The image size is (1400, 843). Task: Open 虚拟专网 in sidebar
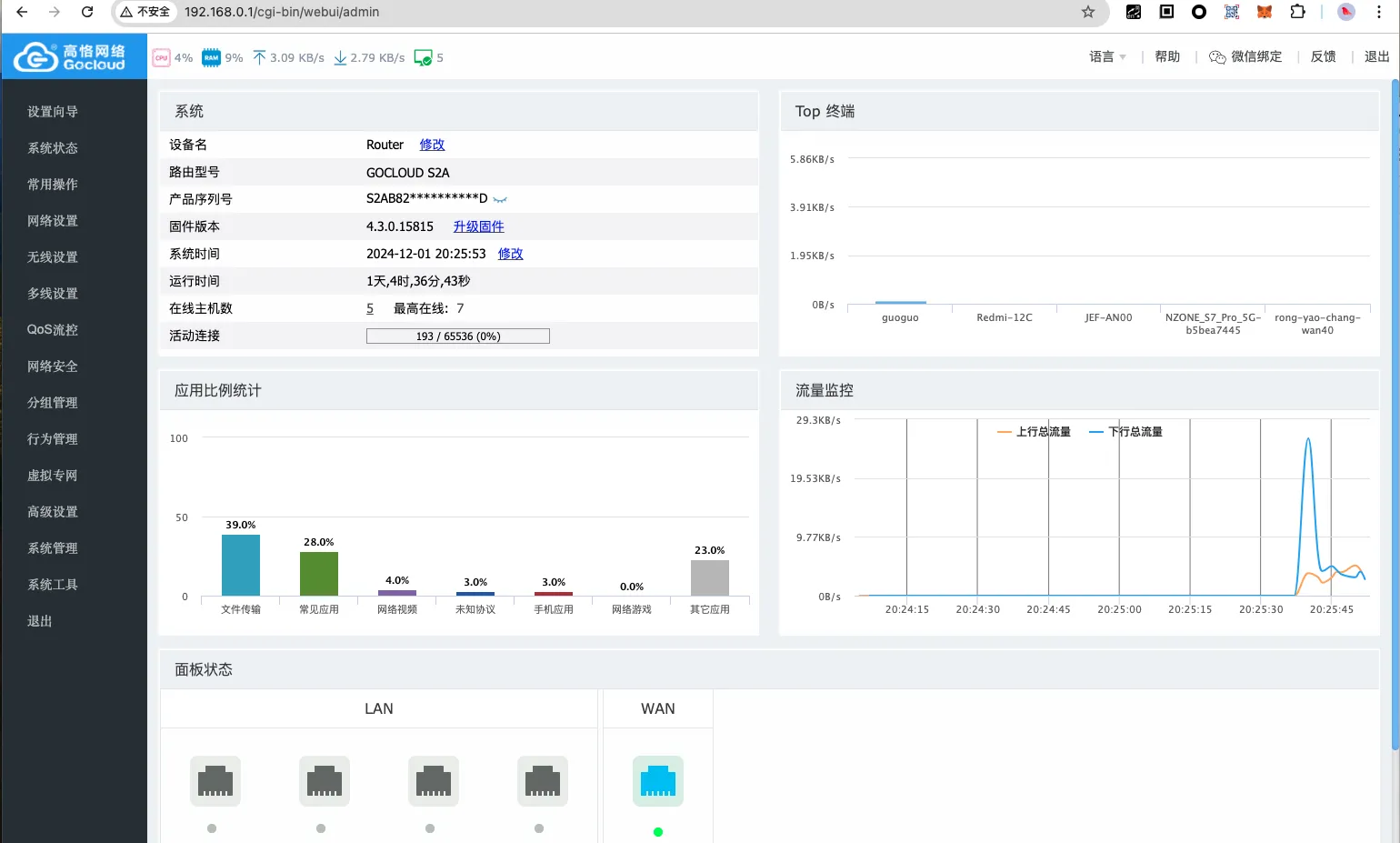[x=53, y=476]
